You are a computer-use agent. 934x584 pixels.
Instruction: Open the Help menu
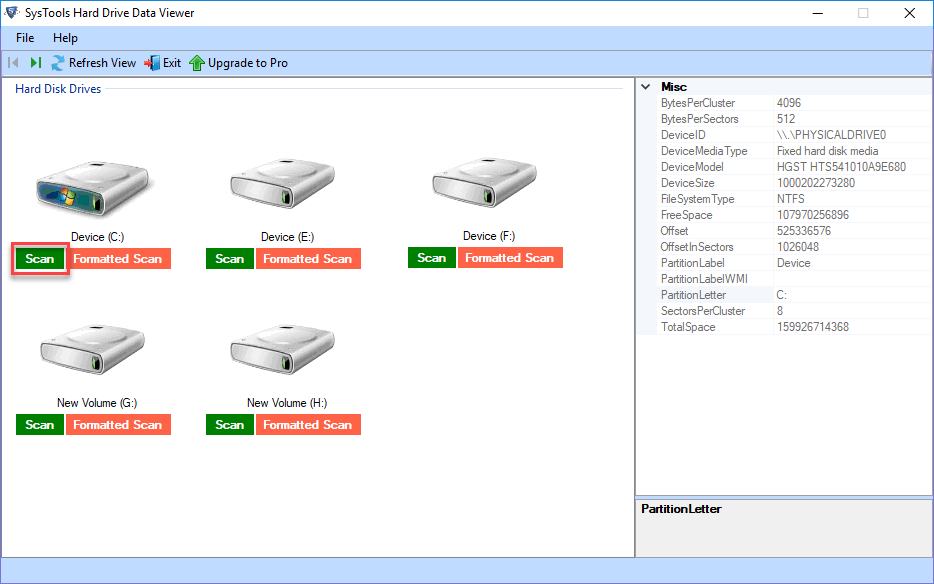(66, 38)
